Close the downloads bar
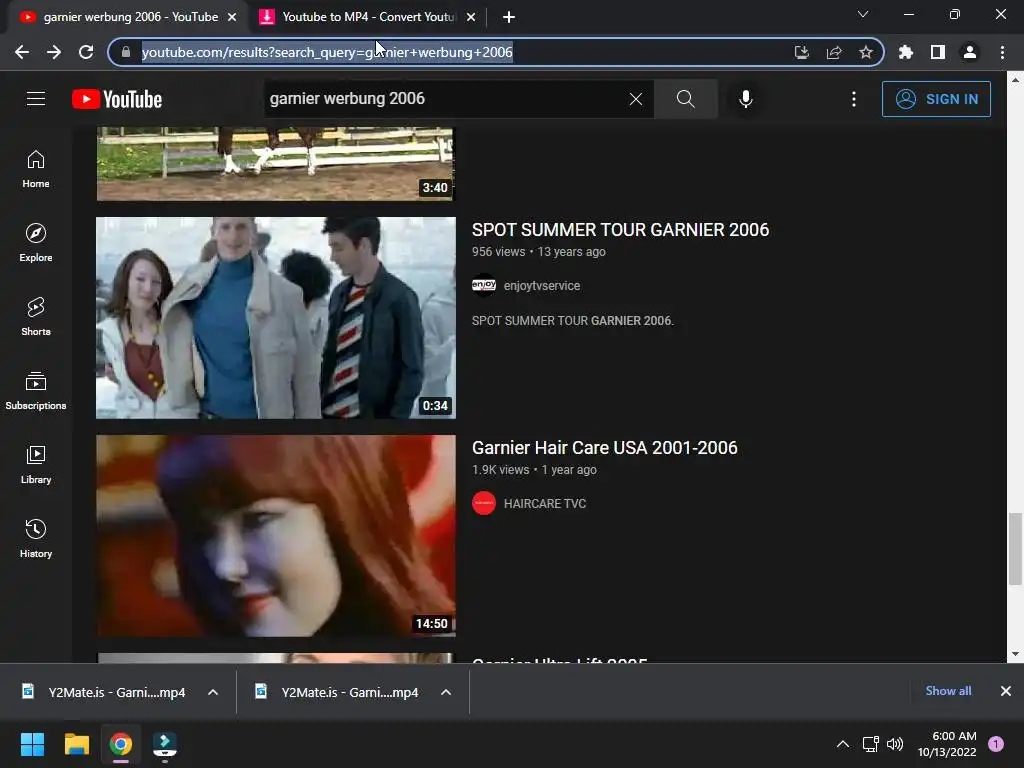 (x=1006, y=691)
